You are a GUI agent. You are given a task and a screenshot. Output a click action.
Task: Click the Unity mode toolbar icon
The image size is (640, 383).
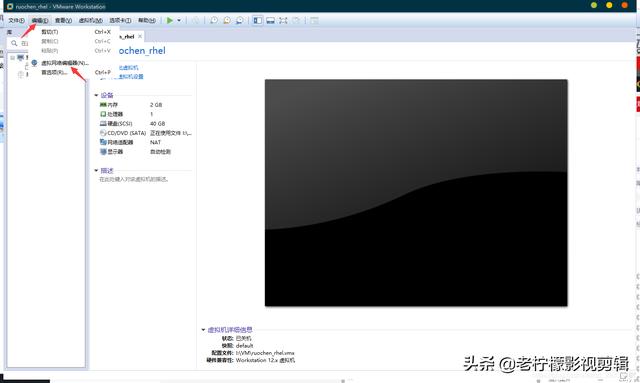[x=296, y=20]
